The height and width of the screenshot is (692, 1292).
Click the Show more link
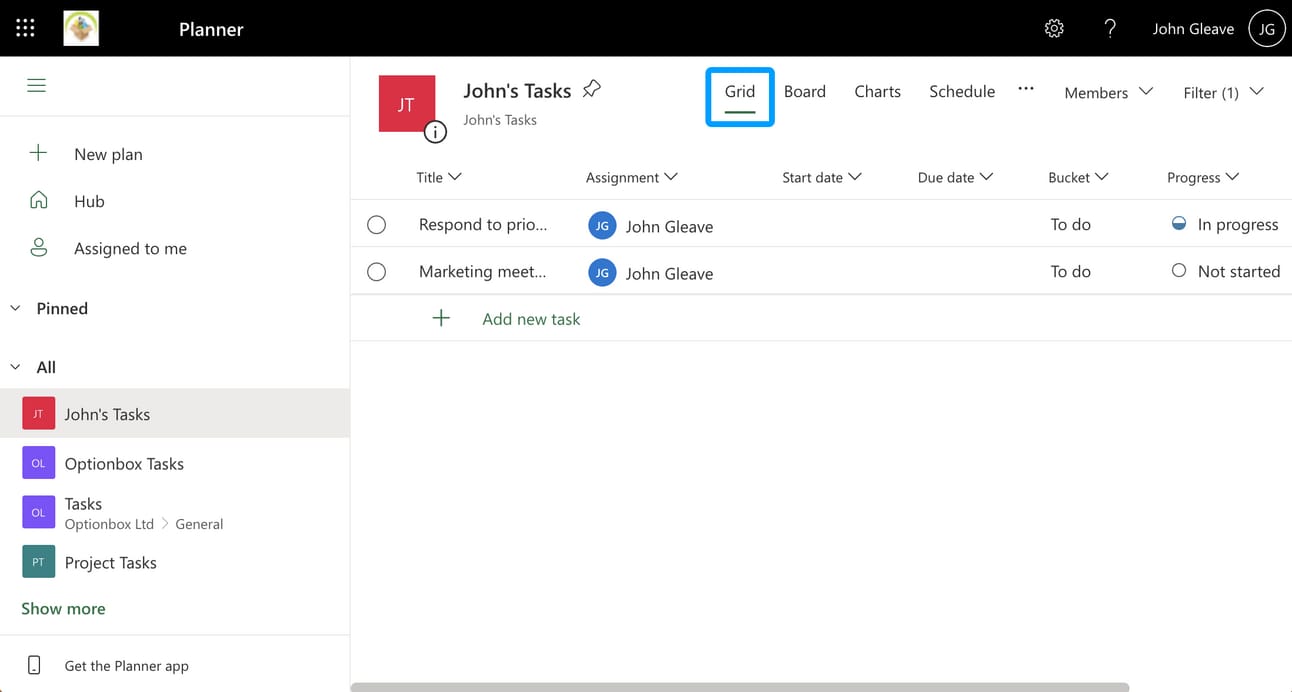coord(63,608)
